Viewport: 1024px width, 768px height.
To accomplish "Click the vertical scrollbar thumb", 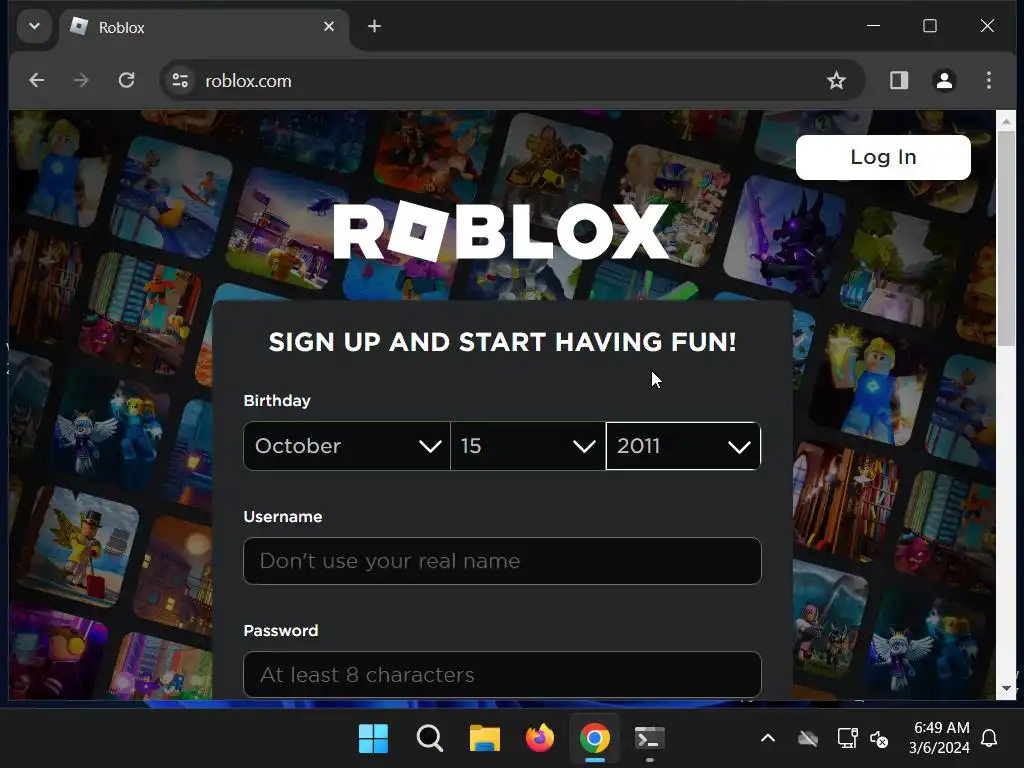I will [x=1006, y=239].
